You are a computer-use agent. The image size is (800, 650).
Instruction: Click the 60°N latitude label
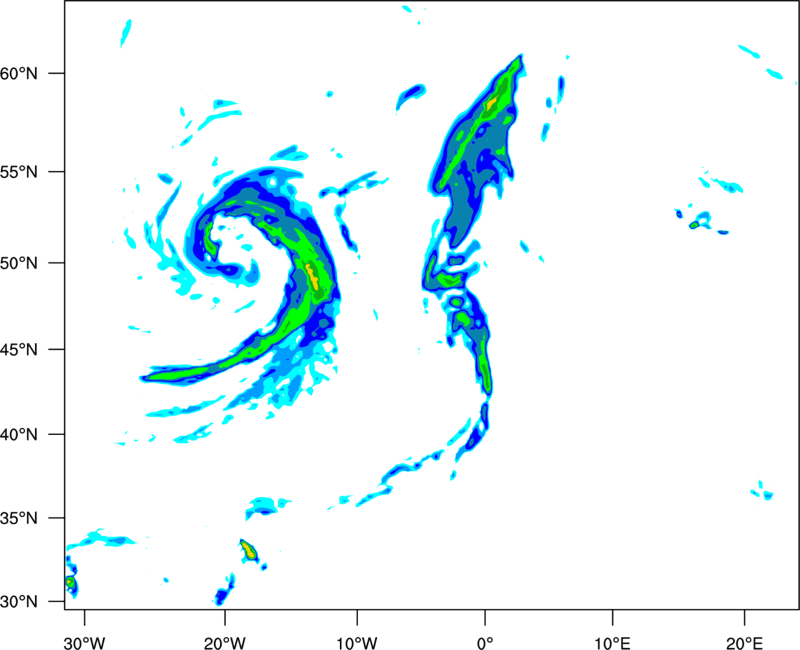tap(19, 73)
